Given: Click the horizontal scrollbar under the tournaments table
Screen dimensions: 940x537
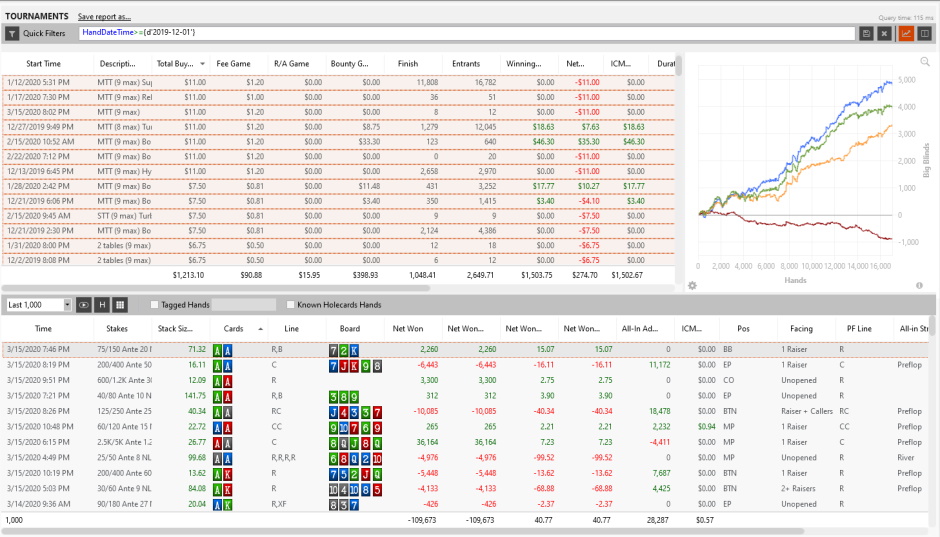Looking at the screenshot, I should coord(216,288).
